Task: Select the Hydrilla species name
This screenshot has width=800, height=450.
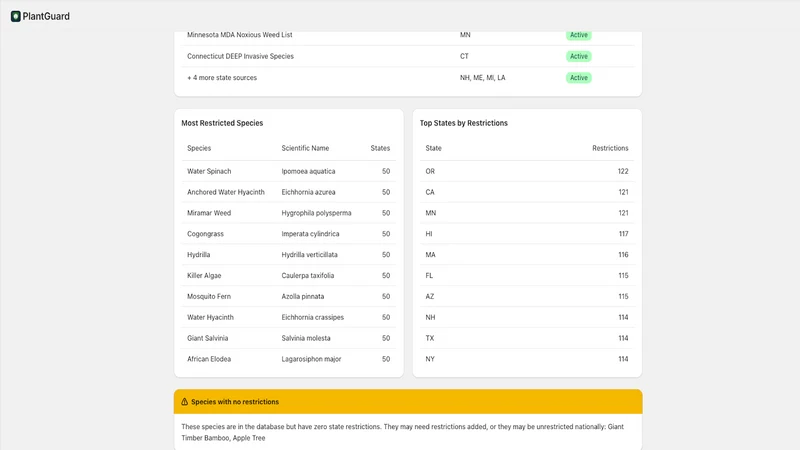Action: pos(198,255)
